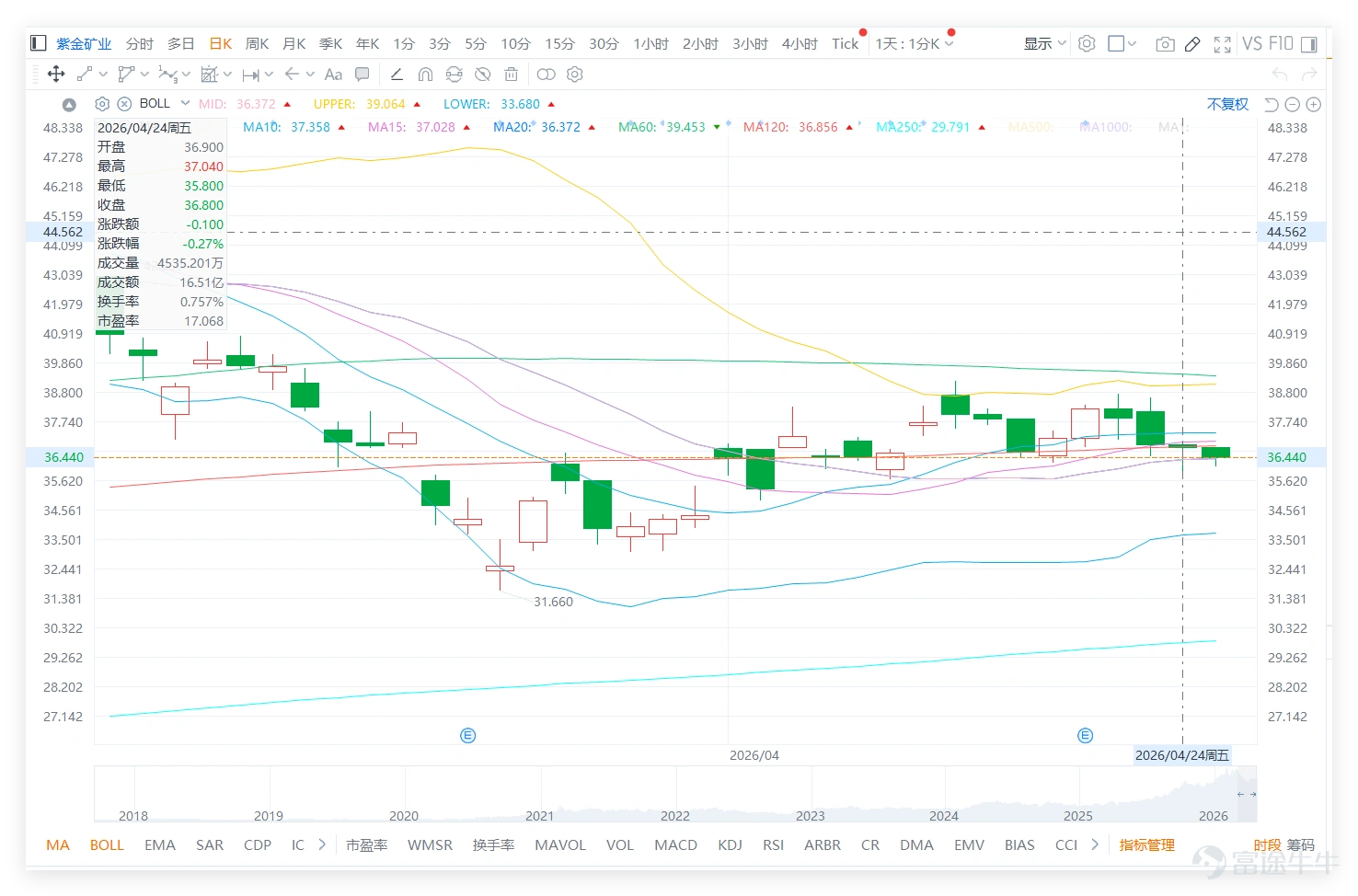
Task: Open drawing toolbar settings gear
Action: [575, 75]
